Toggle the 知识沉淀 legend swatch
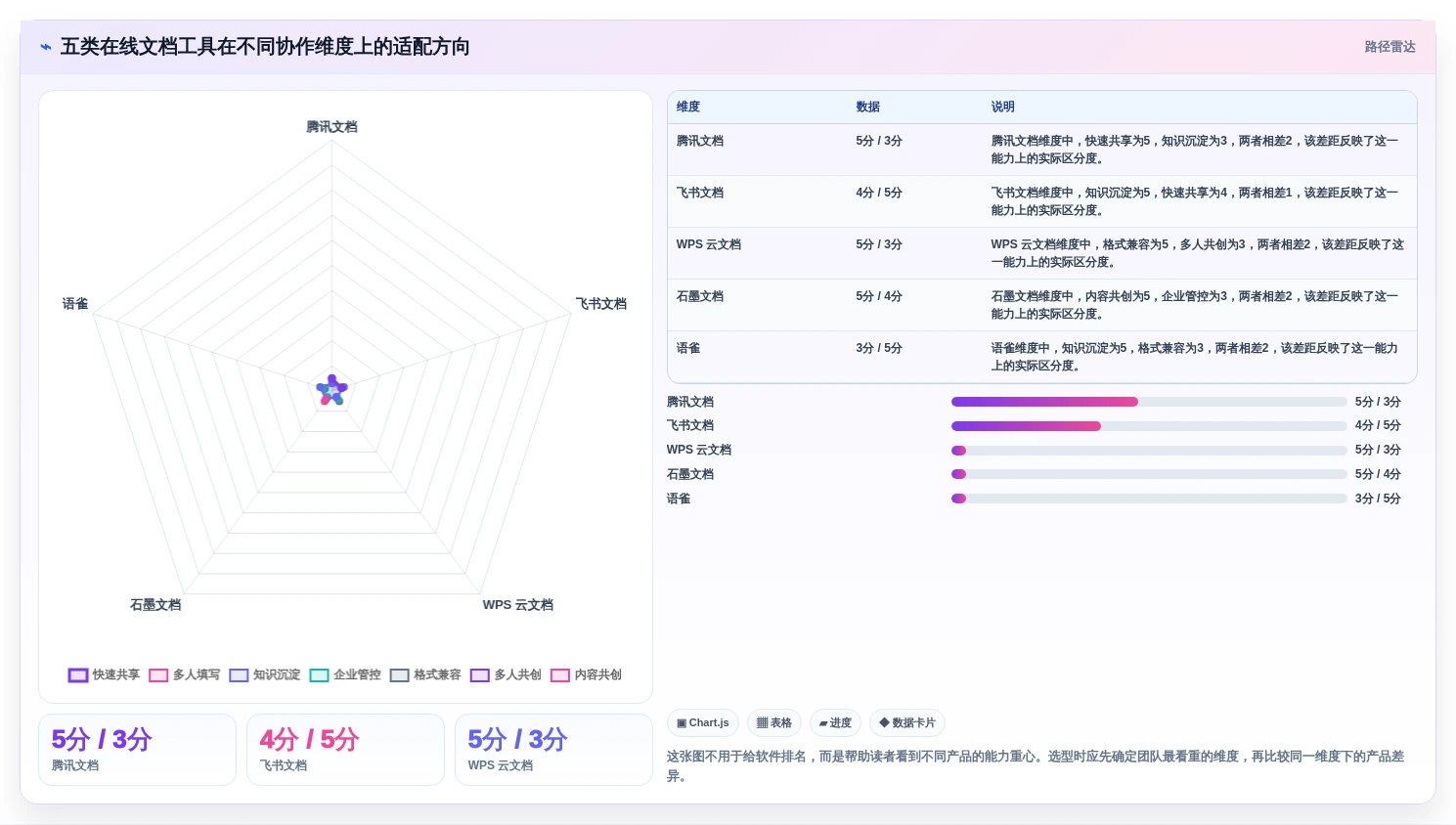The height and width of the screenshot is (825, 1456). click(239, 675)
